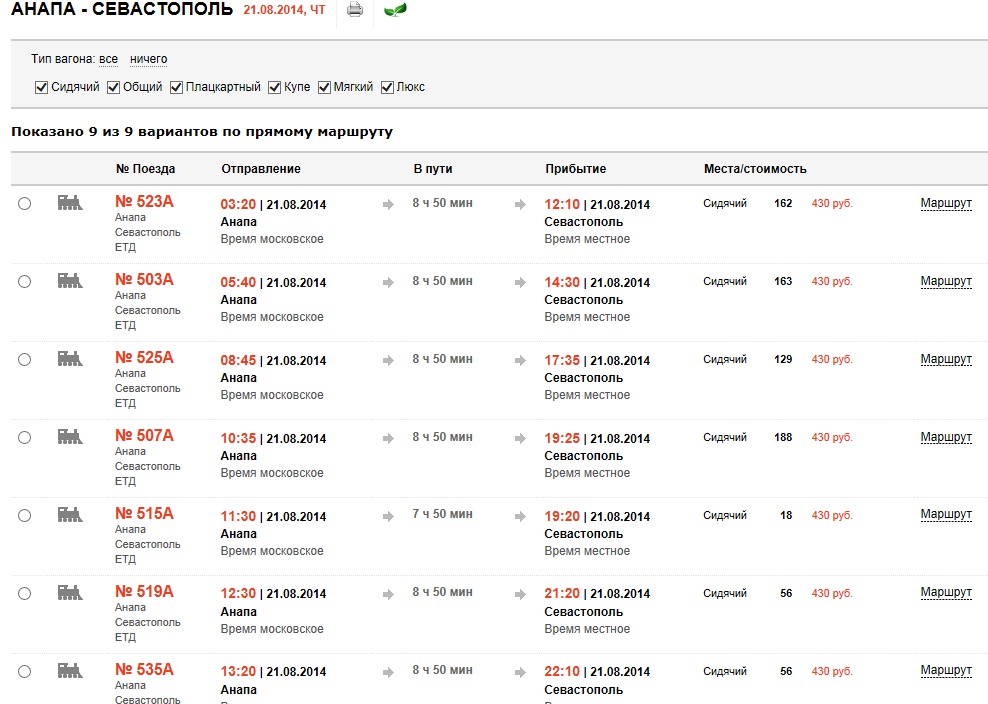Image resolution: width=988 pixels, height=704 pixels.
Task: Click train icon for № 523А
Action: (x=70, y=203)
